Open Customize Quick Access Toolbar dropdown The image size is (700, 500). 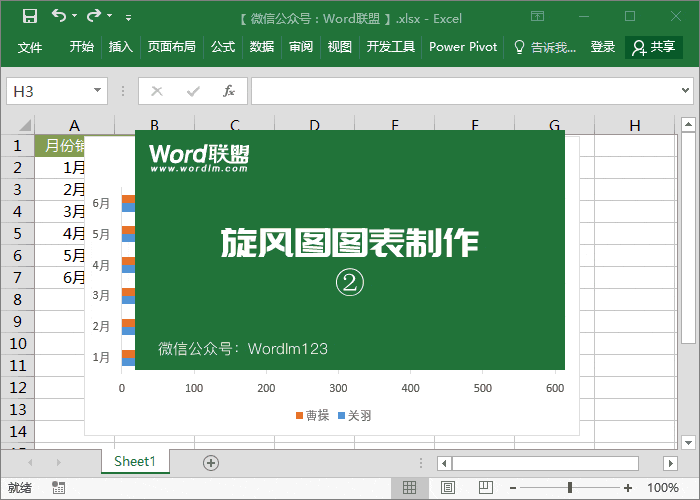pyautogui.click(x=128, y=17)
